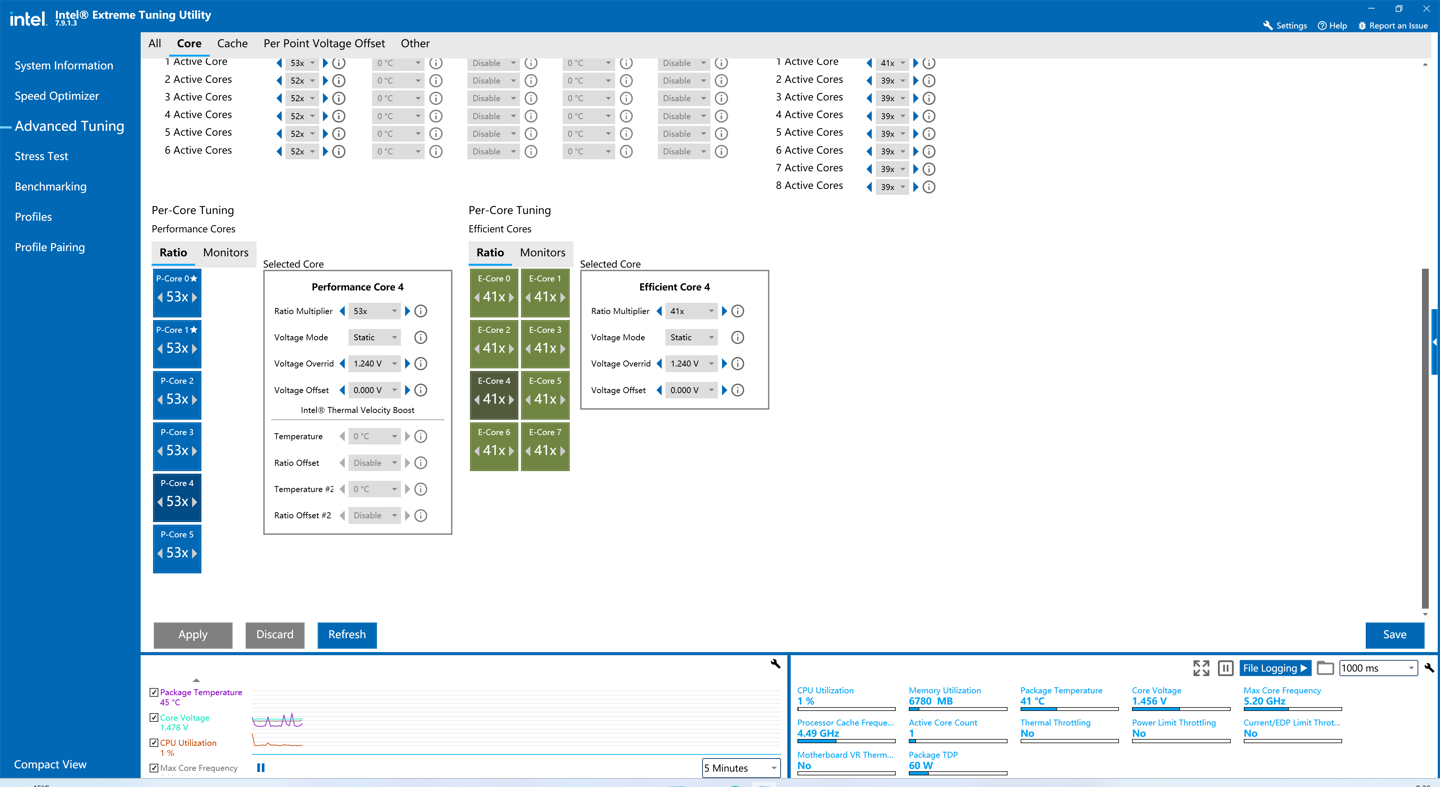Click the Apply button
The image size is (1440, 787).
click(x=193, y=635)
